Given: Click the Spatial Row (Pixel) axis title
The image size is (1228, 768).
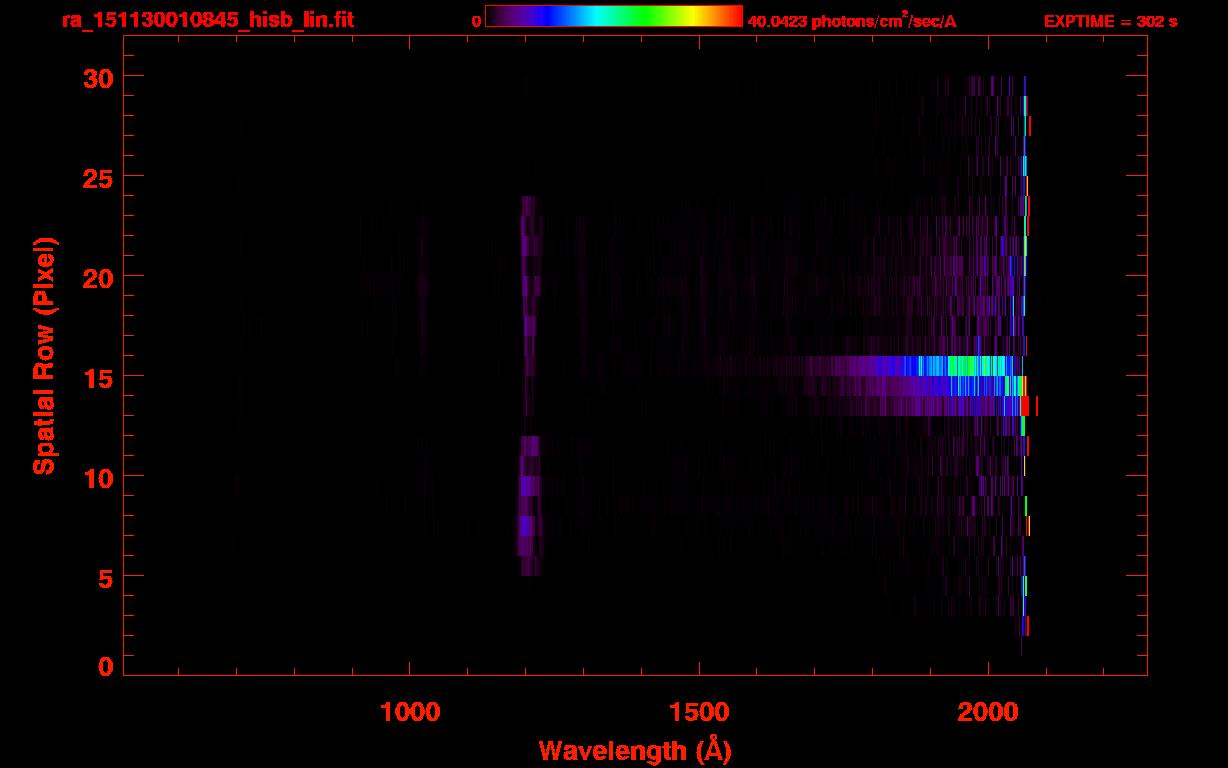Looking at the screenshot, I should [44, 356].
